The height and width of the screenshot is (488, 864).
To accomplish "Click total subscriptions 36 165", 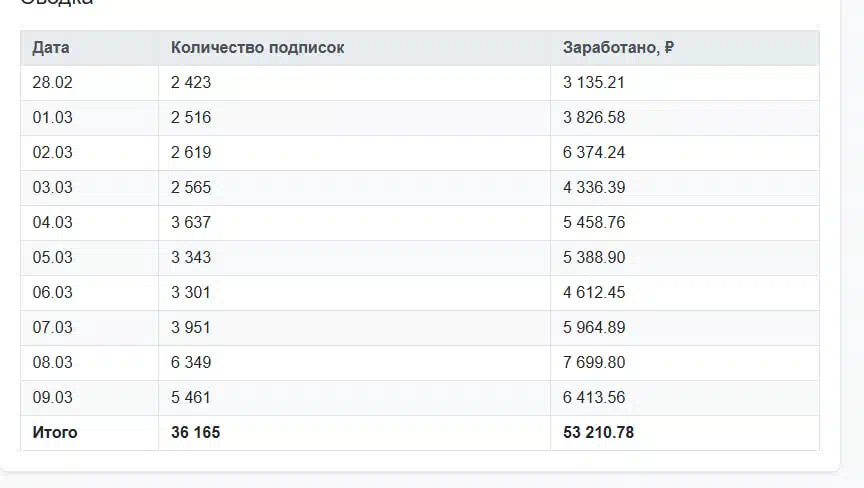I will [195, 433].
